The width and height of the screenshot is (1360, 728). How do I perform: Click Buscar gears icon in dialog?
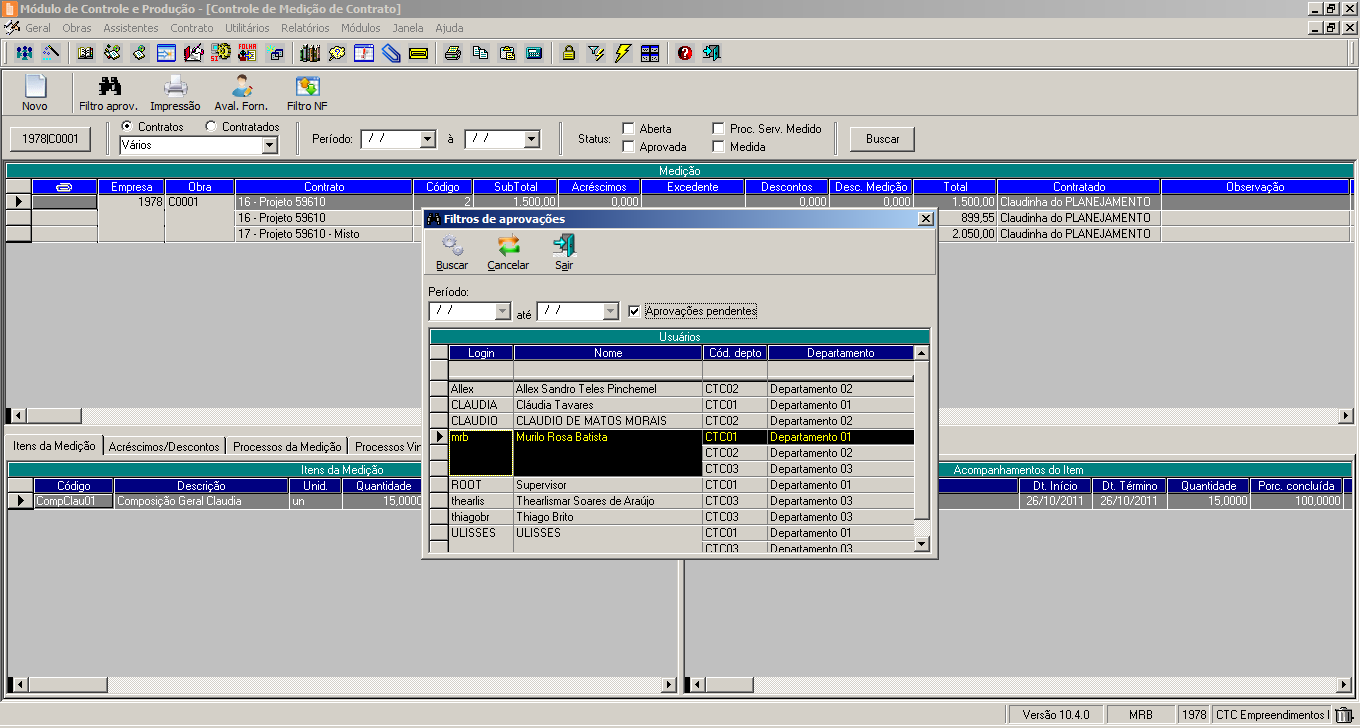tap(452, 252)
